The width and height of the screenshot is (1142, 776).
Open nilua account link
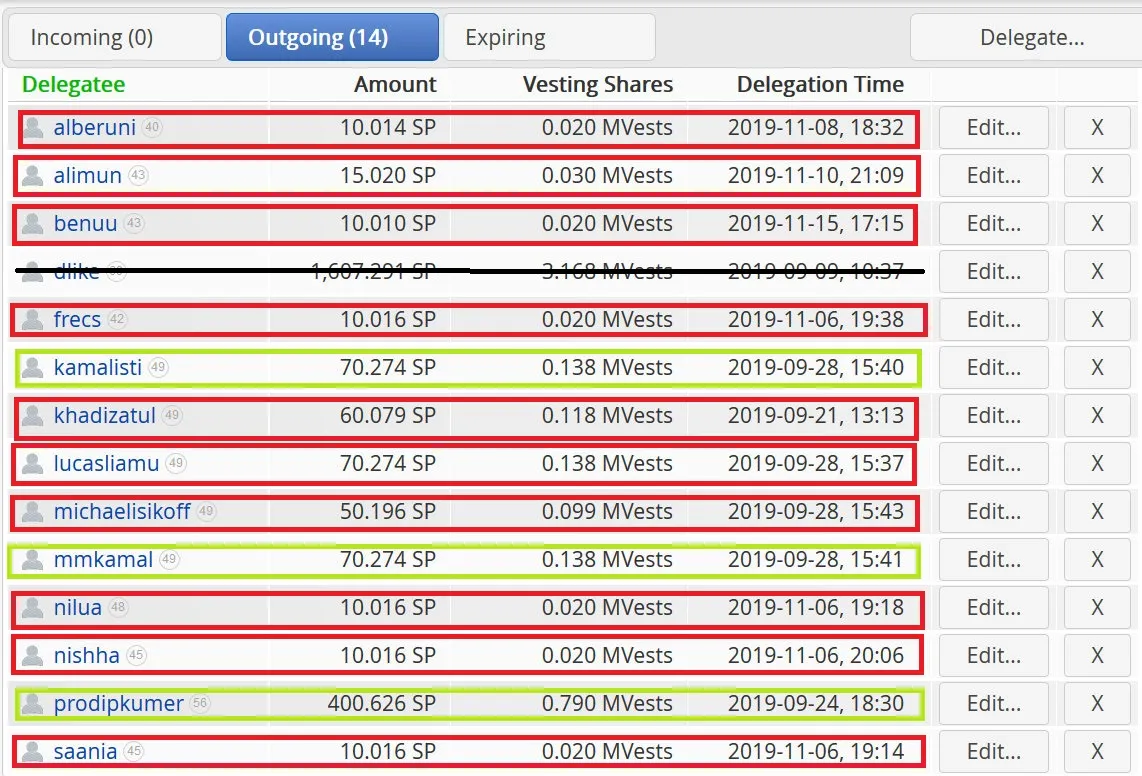(x=78, y=608)
